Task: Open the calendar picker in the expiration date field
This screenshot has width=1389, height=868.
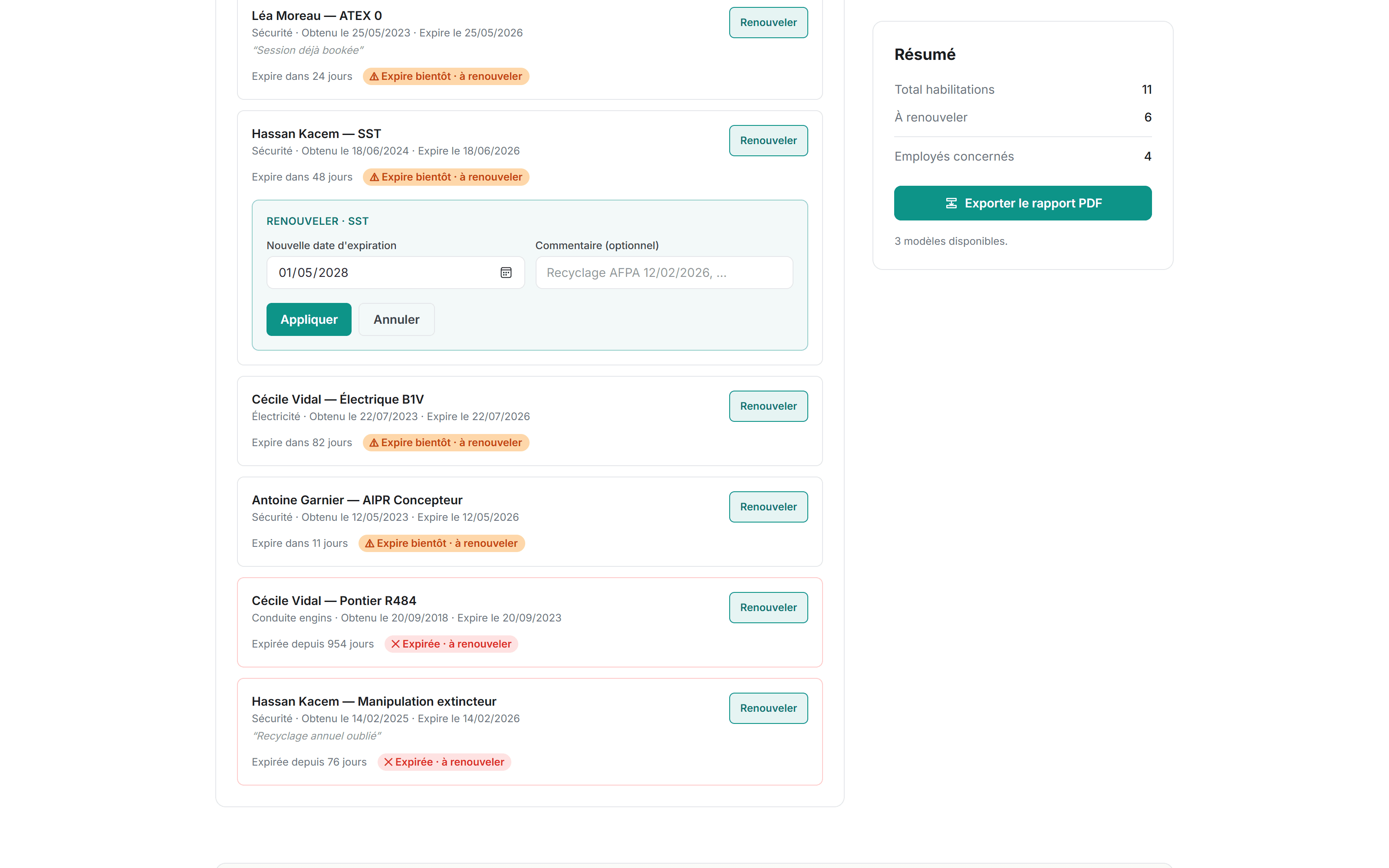Action: [506, 273]
